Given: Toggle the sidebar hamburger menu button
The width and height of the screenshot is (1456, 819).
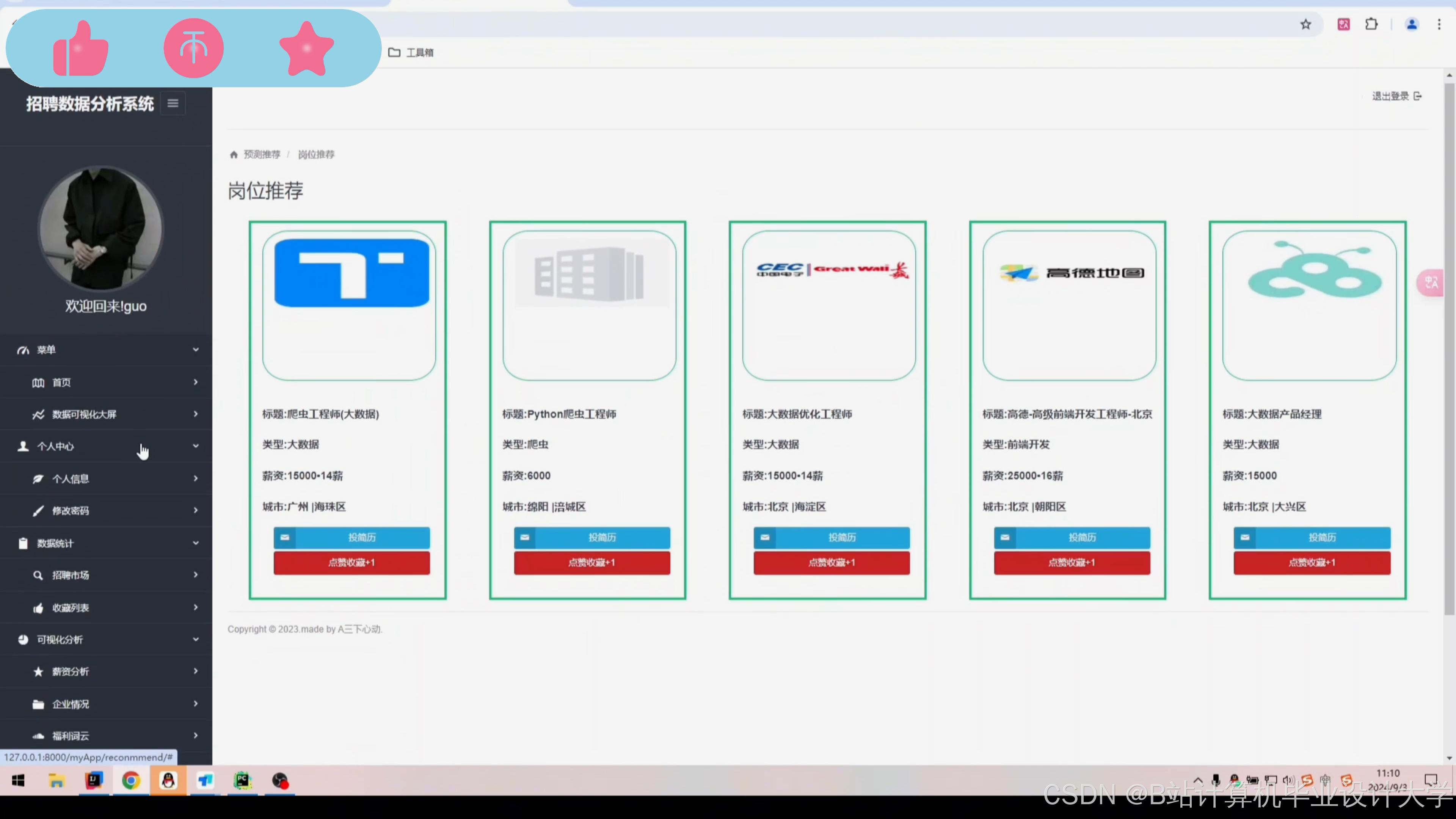Looking at the screenshot, I should click(173, 104).
